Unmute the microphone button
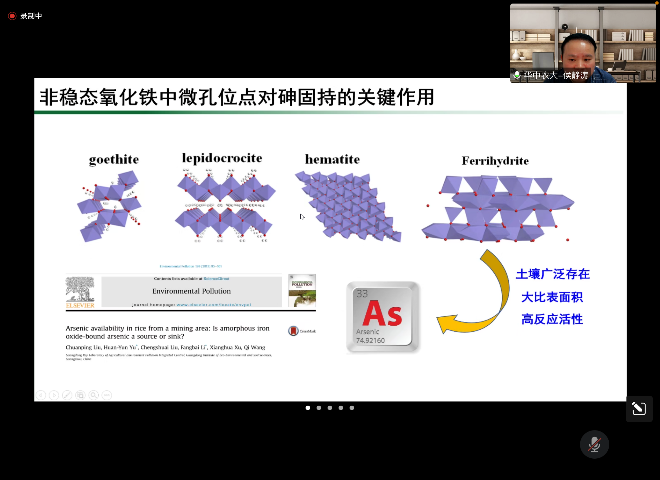Viewport: 660px width, 480px height. coord(594,444)
